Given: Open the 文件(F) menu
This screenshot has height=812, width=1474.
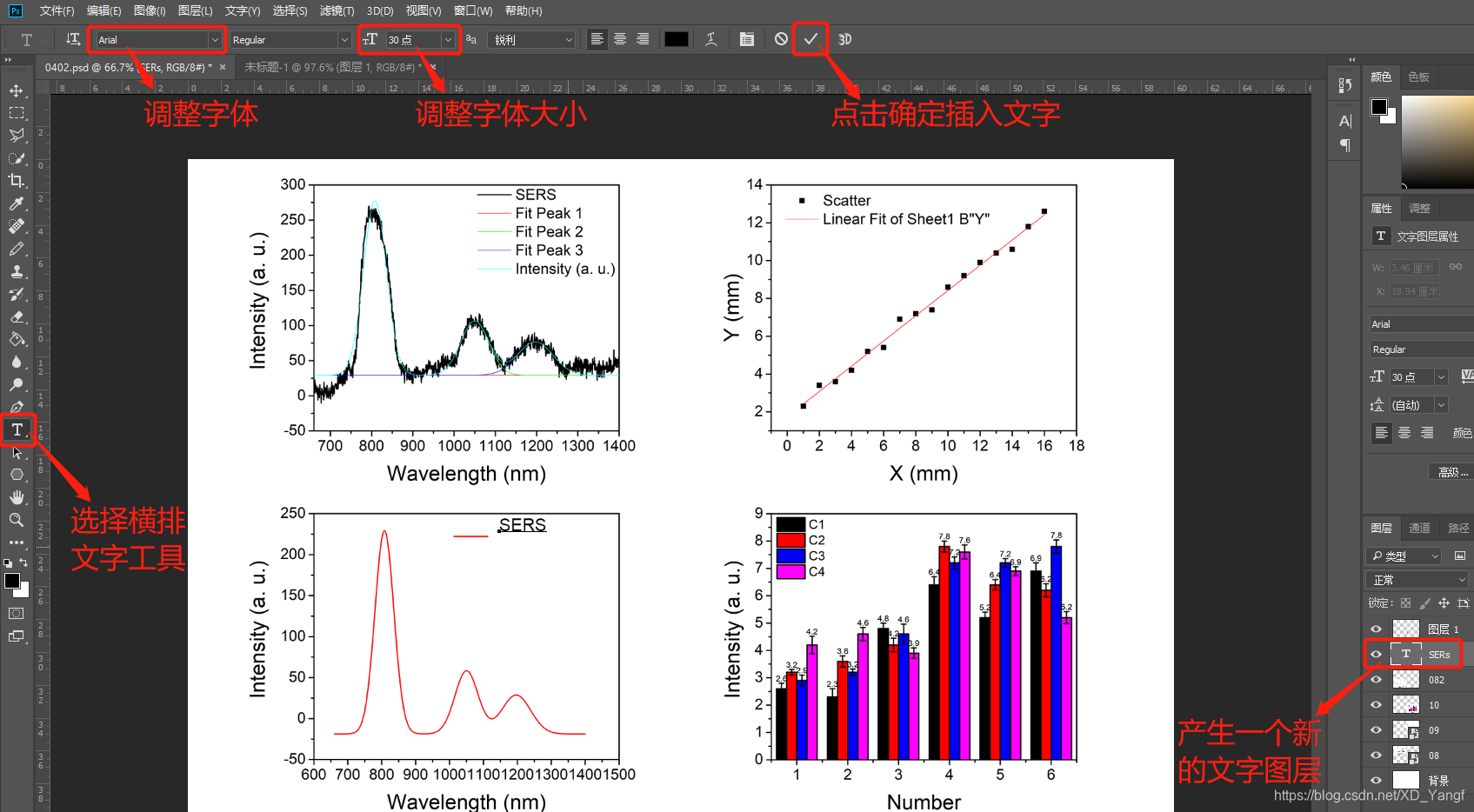Looking at the screenshot, I should 57,11.
